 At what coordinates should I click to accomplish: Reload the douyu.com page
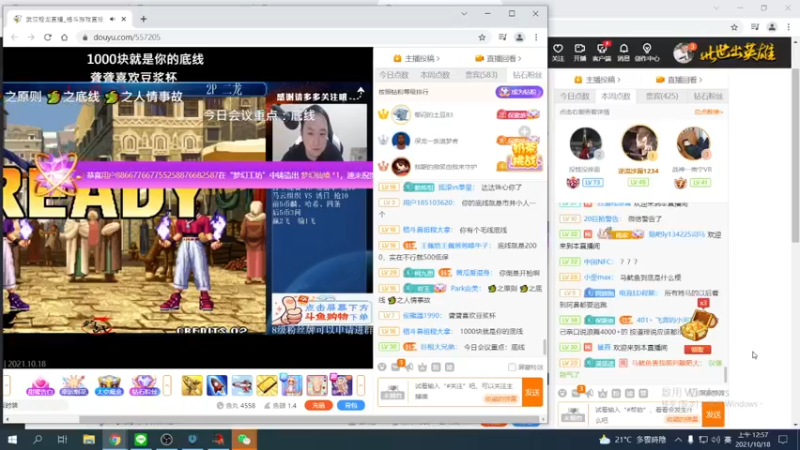47,37
